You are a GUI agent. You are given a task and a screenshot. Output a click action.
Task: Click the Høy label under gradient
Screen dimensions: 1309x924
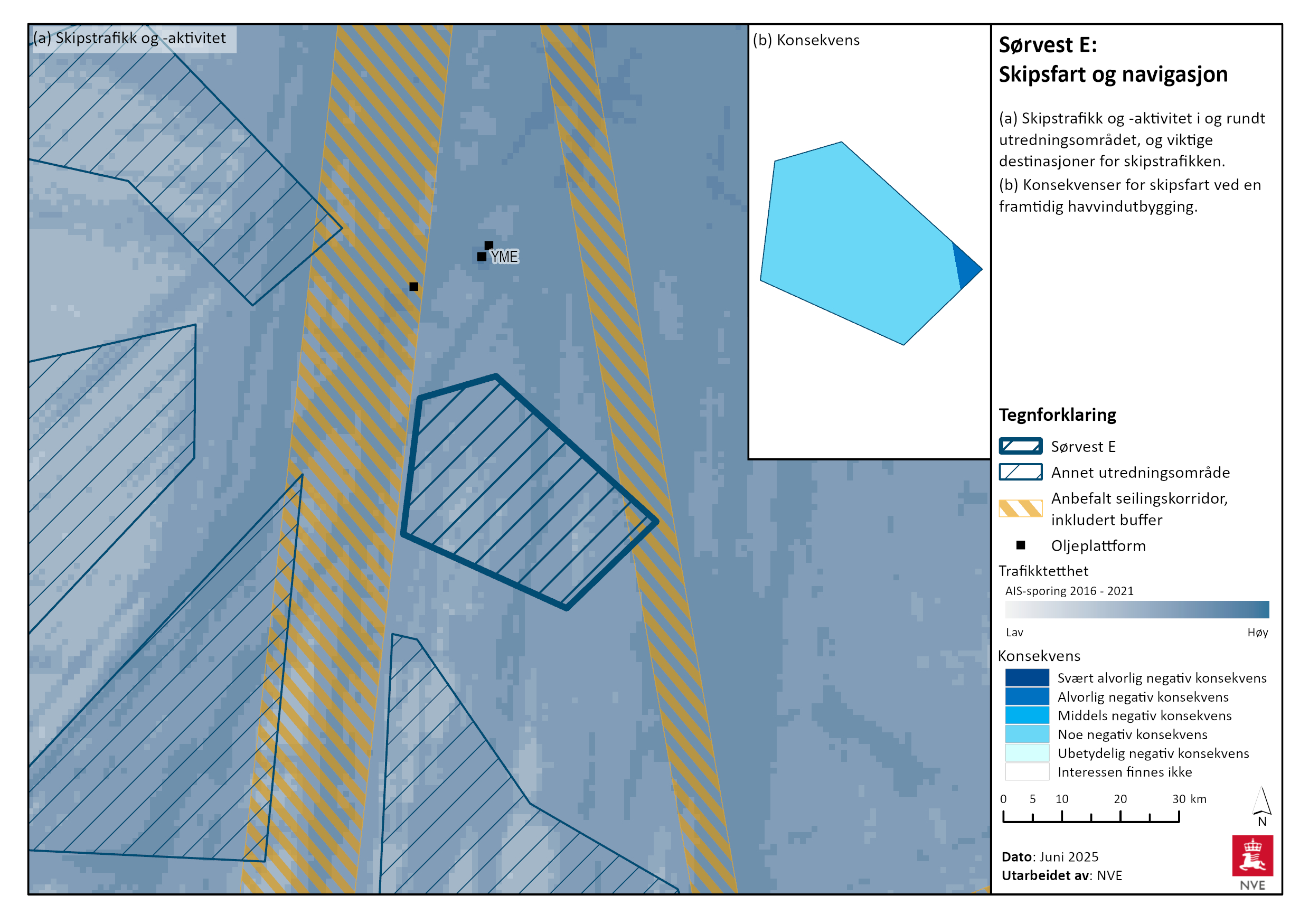coord(1257,632)
